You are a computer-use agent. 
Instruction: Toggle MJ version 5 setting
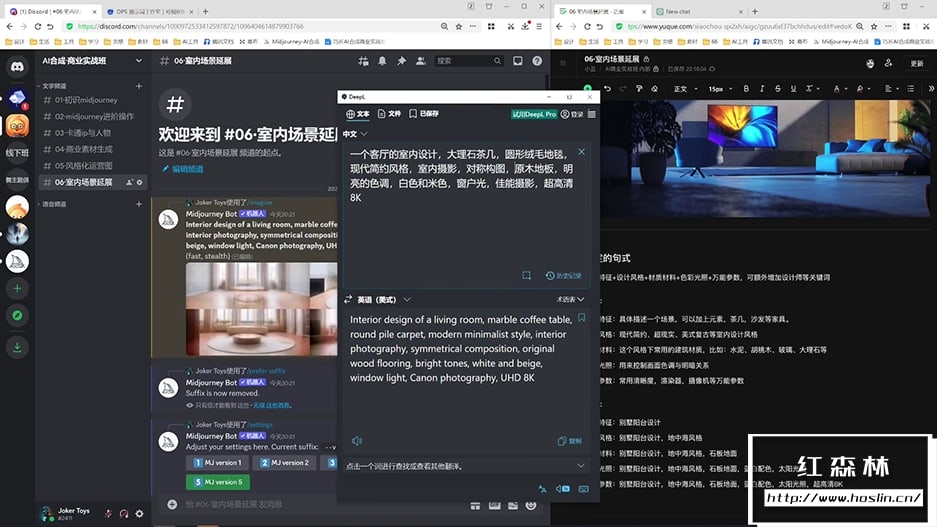point(218,482)
